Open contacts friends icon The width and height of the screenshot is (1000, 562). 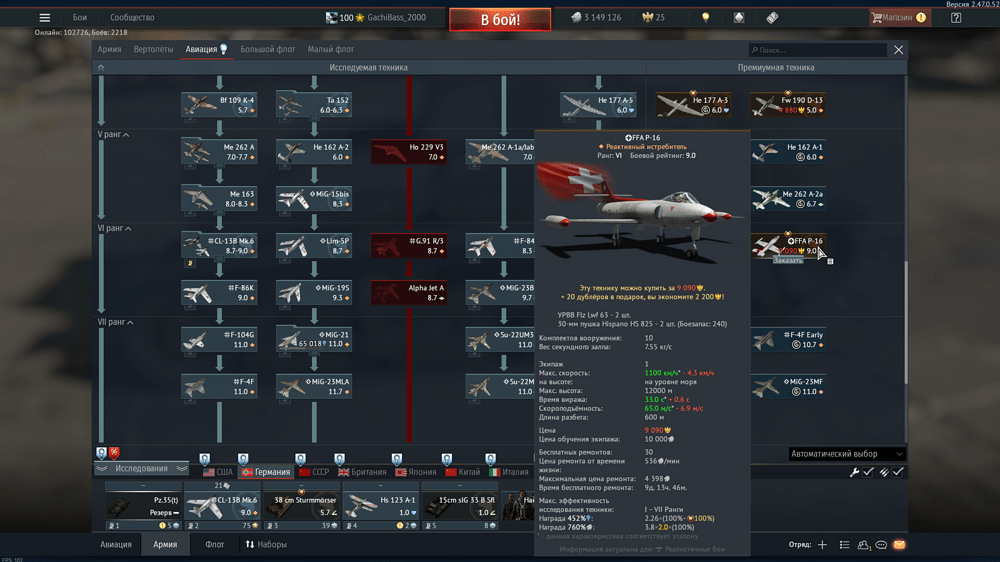tap(864, 545)
